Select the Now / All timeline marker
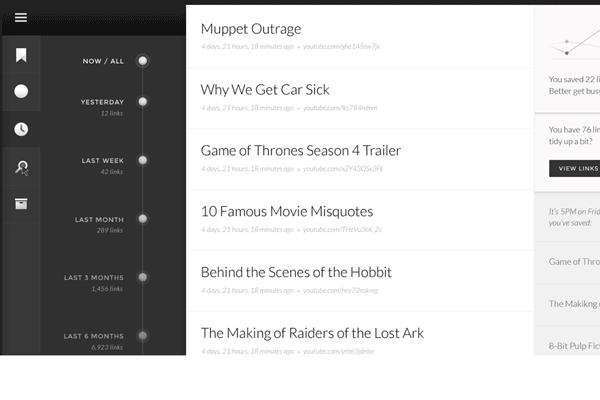 143,61
